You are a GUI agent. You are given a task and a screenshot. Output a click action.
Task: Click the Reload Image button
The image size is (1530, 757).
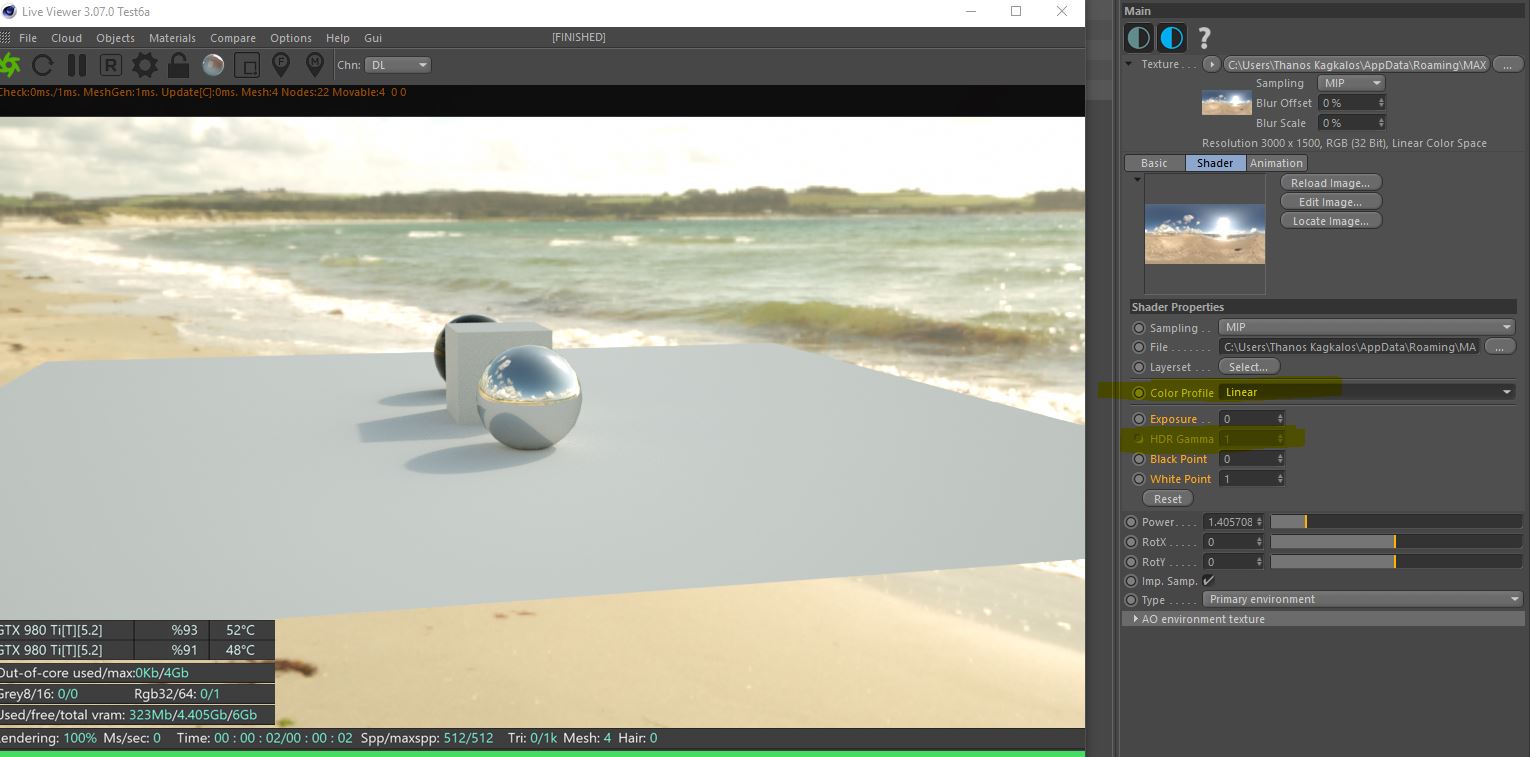click(x=1330, y=183)
